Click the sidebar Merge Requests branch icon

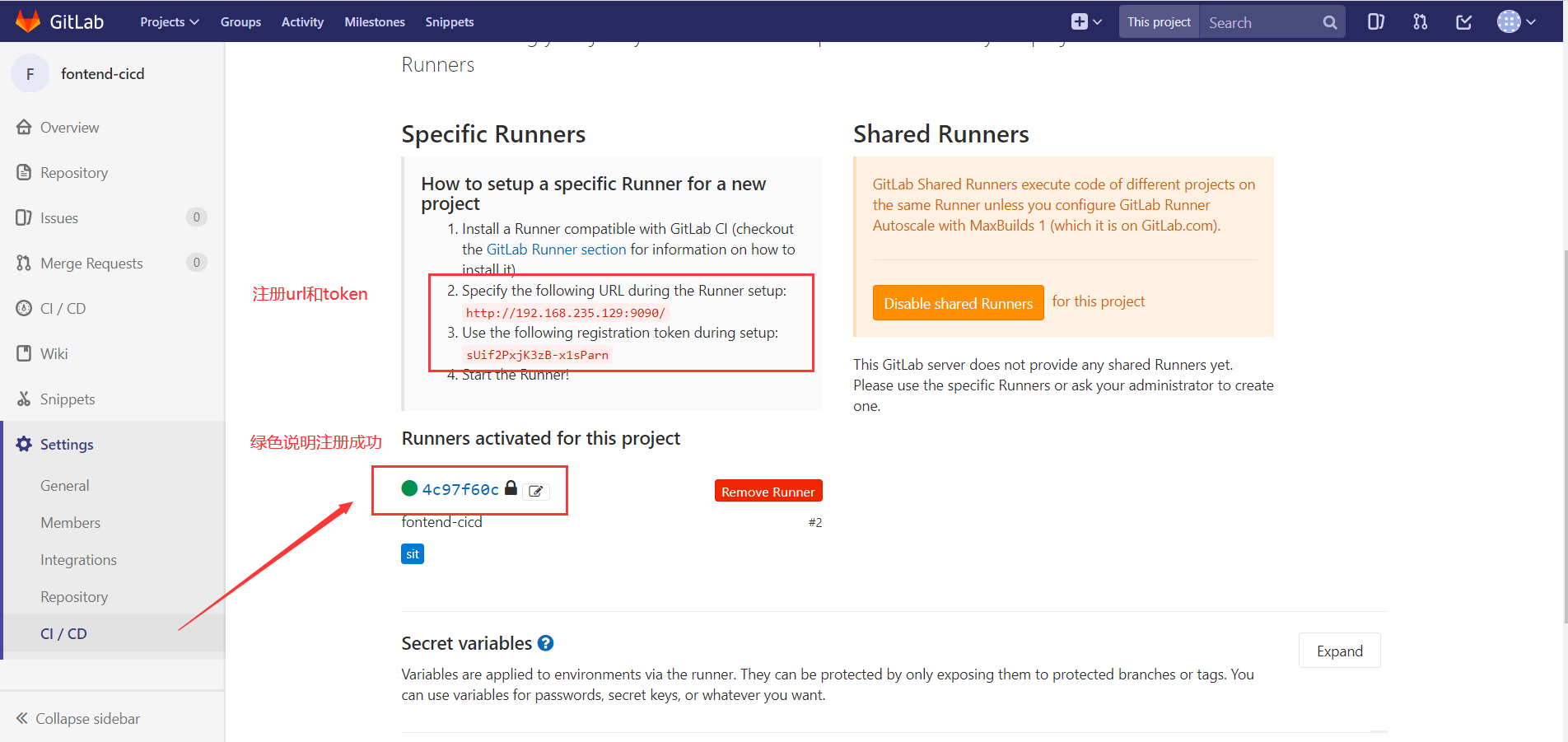(x=24, y=263)
